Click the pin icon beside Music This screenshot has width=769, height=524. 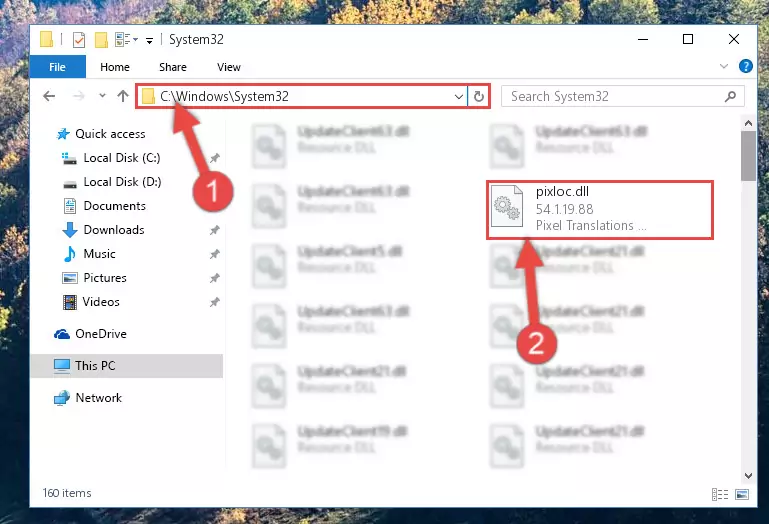(x=214, y=254)
